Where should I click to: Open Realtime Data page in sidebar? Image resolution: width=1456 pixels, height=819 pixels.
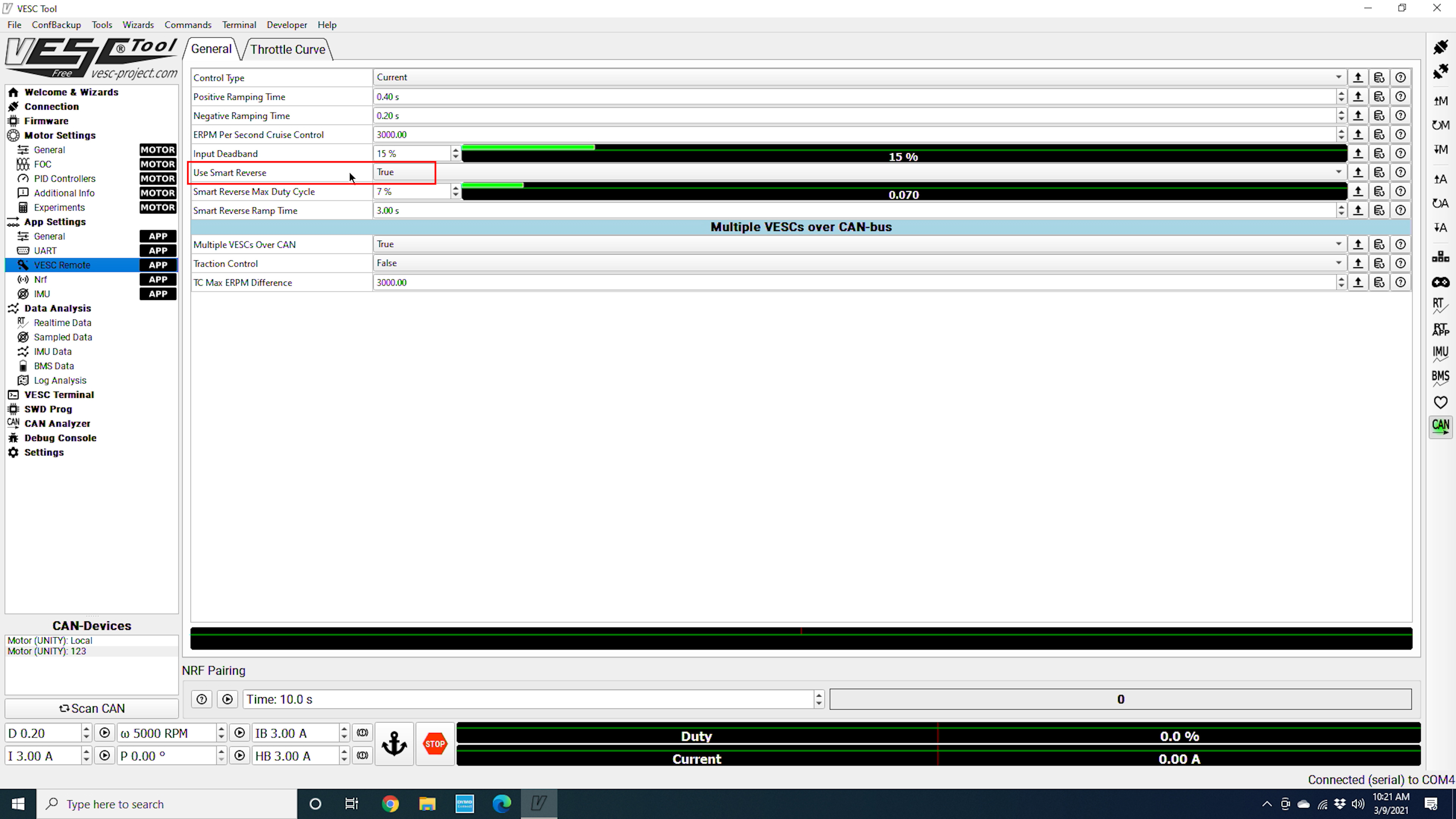(62, 323)
